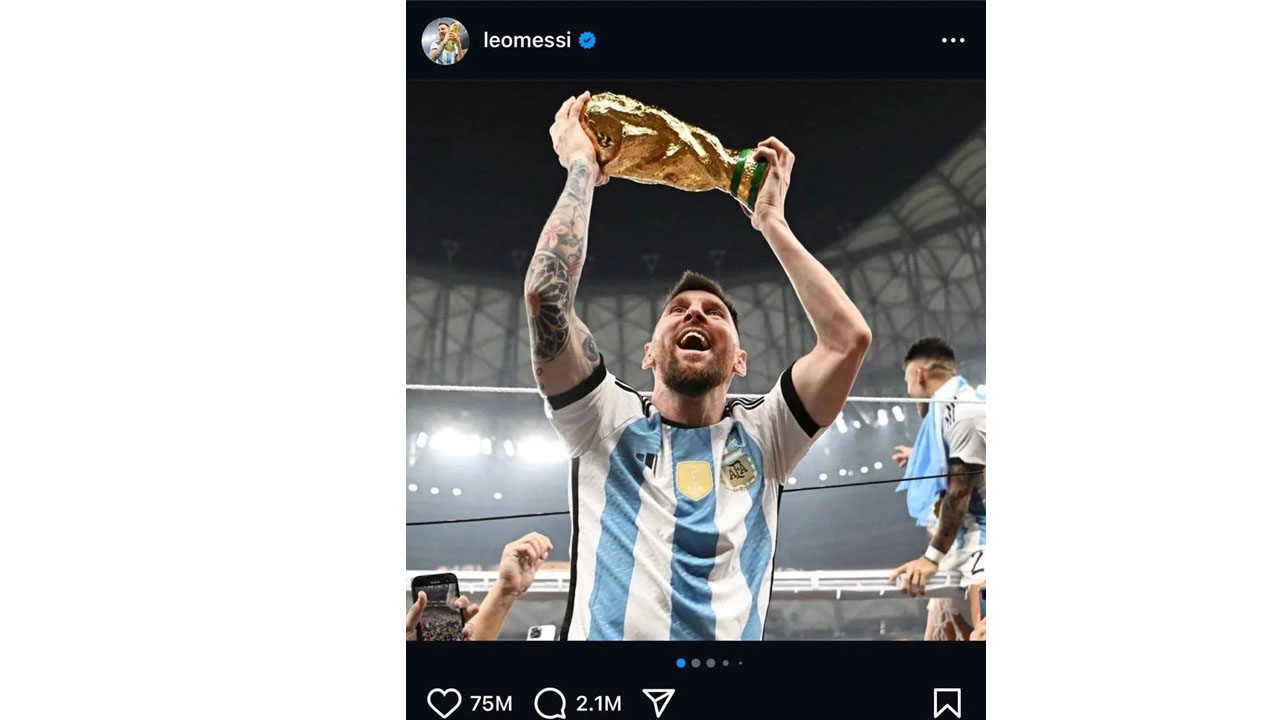Click the phone held up in the photo
Viewport: 1280px width, 720px height.
[438, 605]
